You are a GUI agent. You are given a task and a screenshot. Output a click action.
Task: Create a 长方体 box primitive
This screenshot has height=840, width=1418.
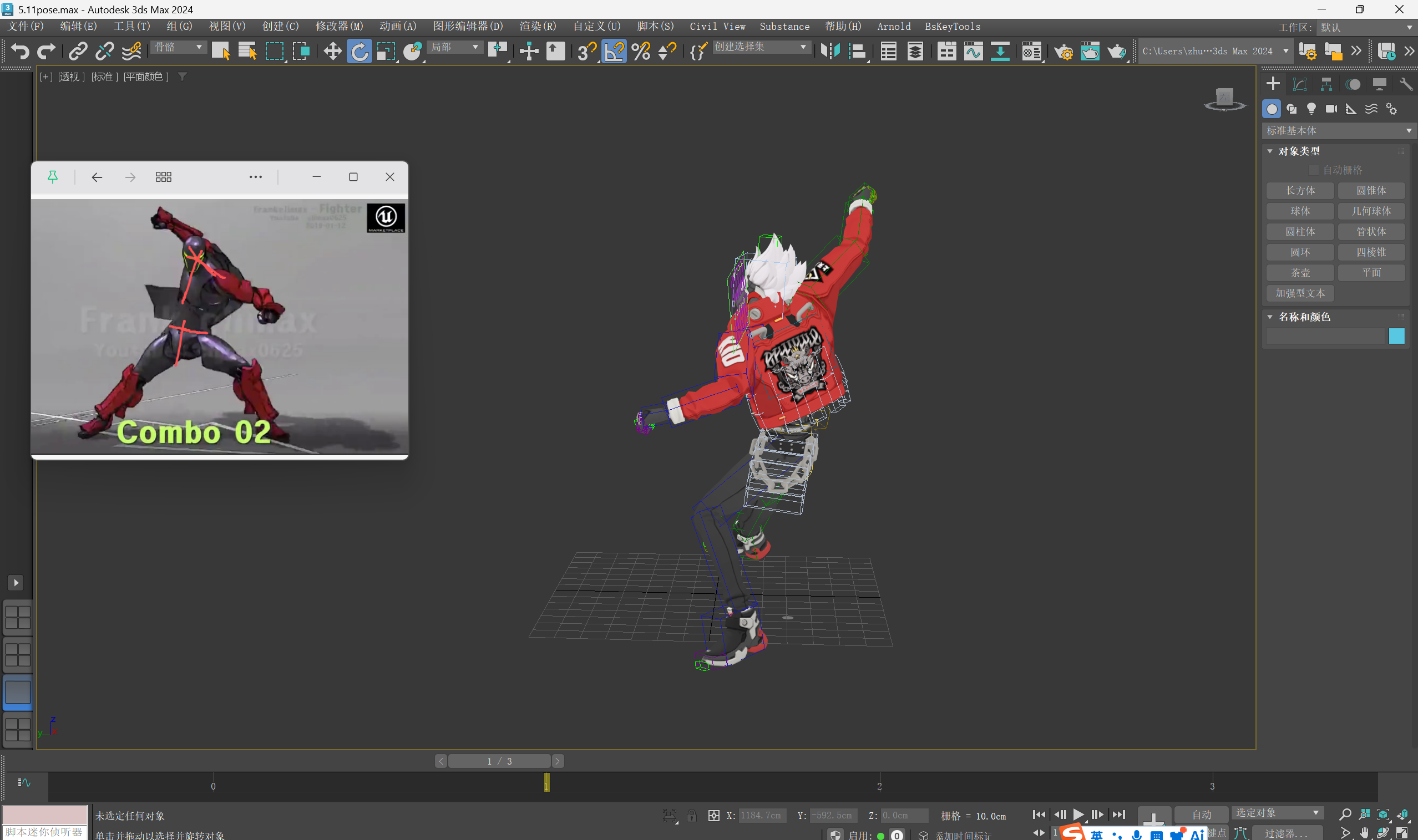coord(1300,191)
